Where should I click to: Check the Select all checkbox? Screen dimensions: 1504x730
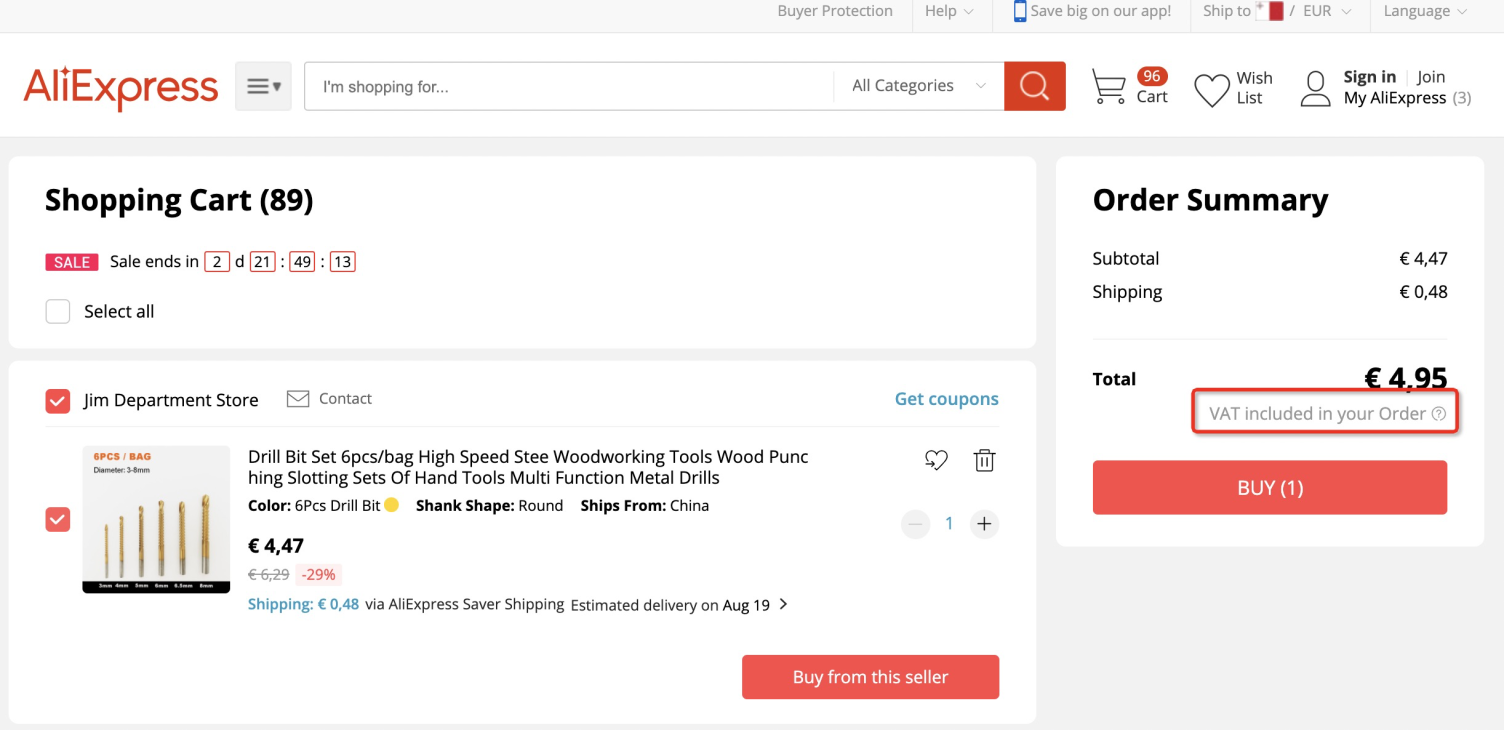[58, 312]
